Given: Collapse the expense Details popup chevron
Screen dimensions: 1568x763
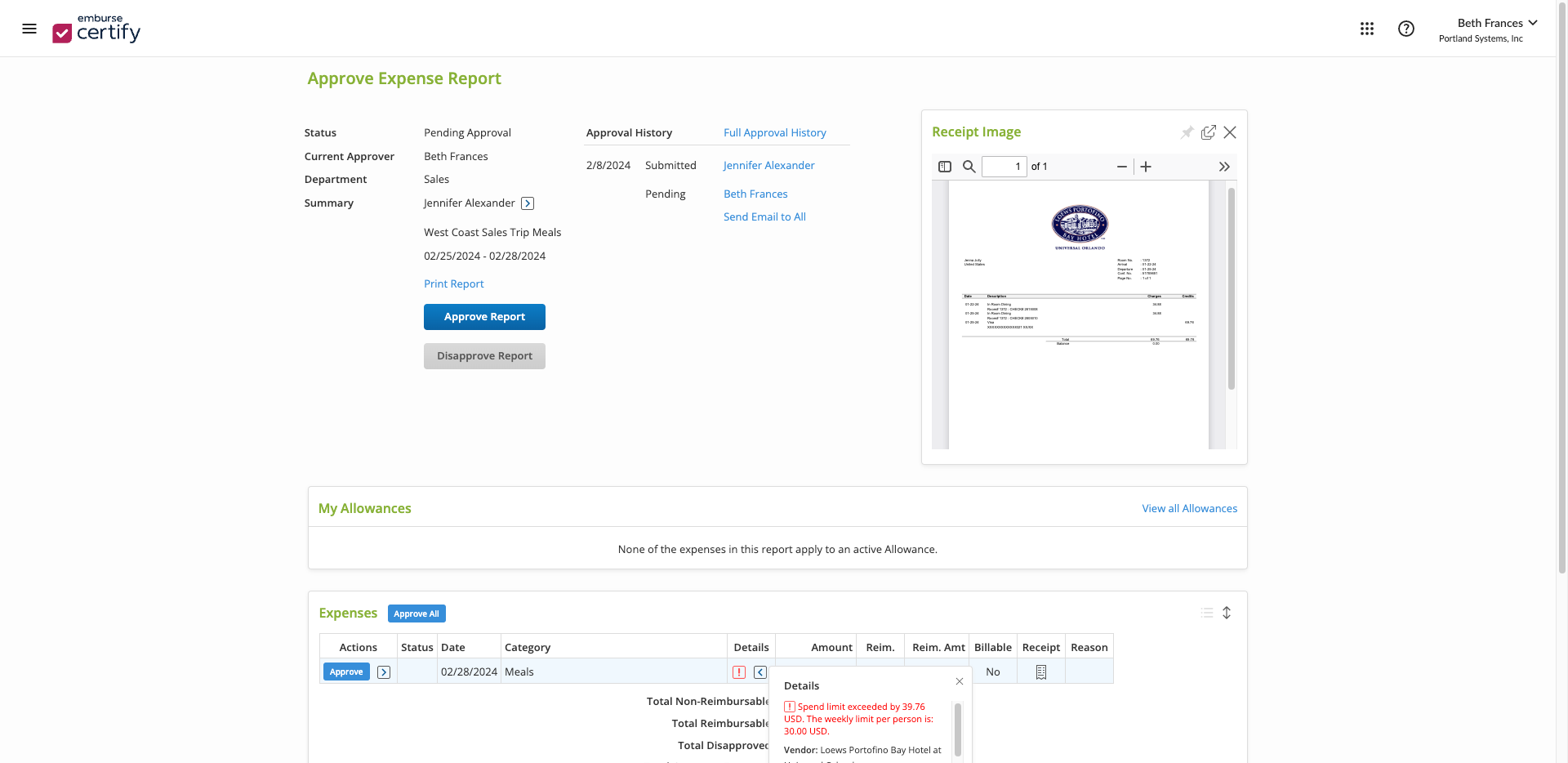Looking at the screenshot, I should (x=759, y=672).
